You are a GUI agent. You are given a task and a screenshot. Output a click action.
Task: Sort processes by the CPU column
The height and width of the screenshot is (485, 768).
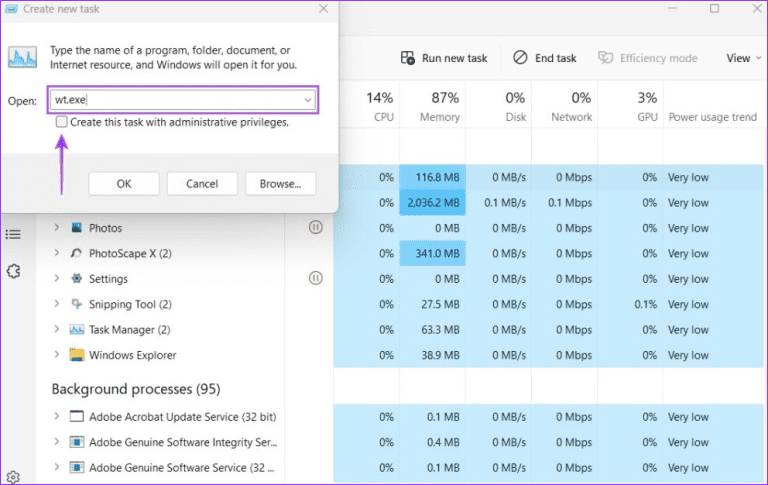[x=379, y=107]
